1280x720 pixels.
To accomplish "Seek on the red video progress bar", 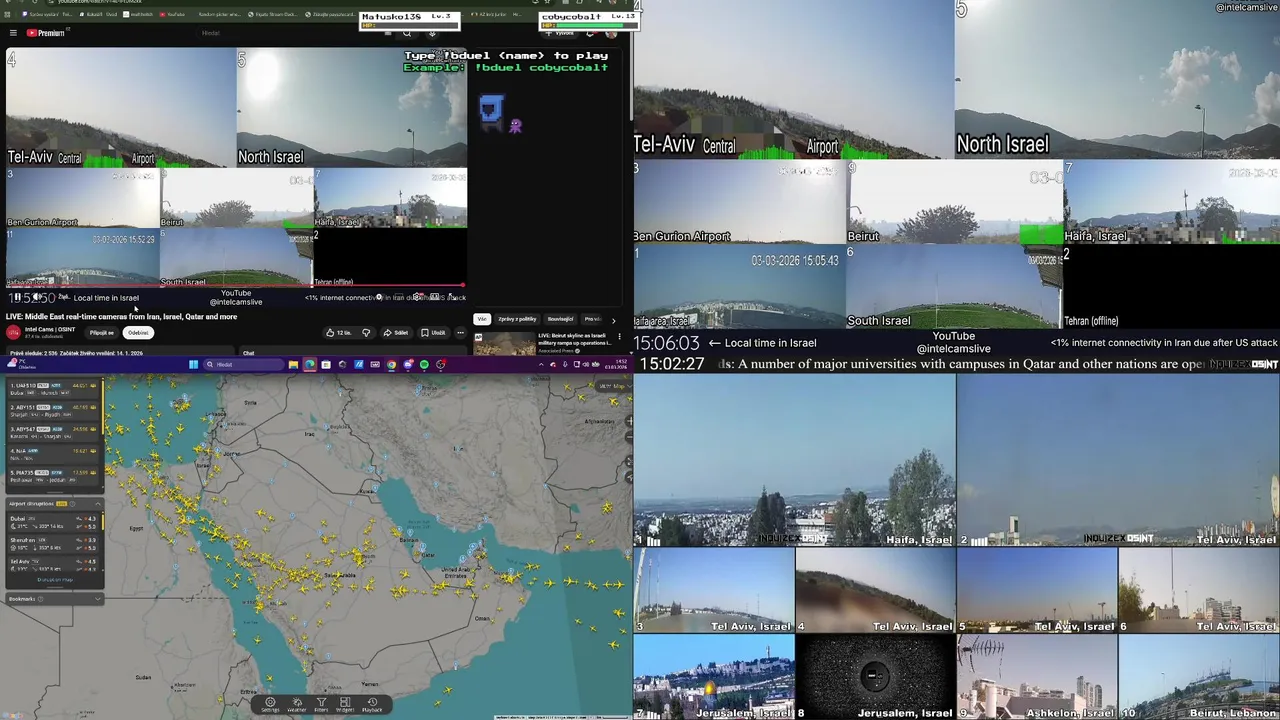I will (x=236, y=286).
